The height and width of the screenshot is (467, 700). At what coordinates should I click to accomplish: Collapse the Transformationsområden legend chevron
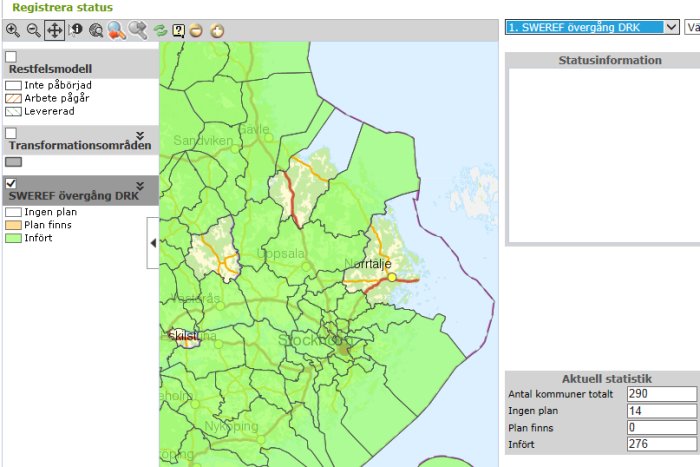(x=140, y=135)
